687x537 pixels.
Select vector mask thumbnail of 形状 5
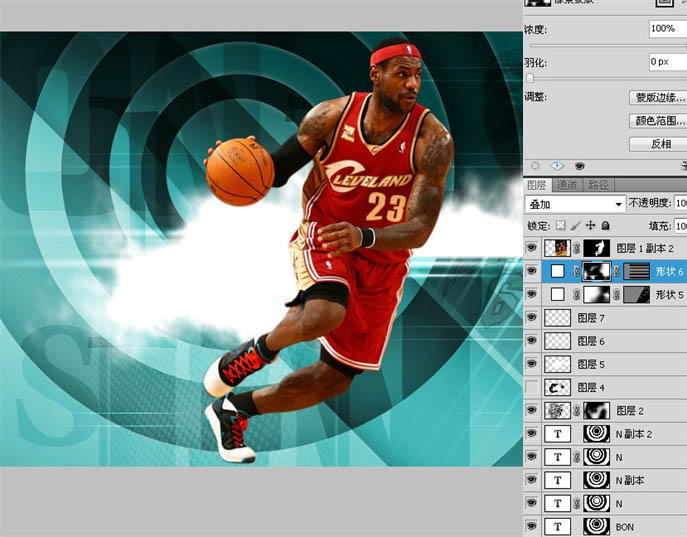point(636,295)
